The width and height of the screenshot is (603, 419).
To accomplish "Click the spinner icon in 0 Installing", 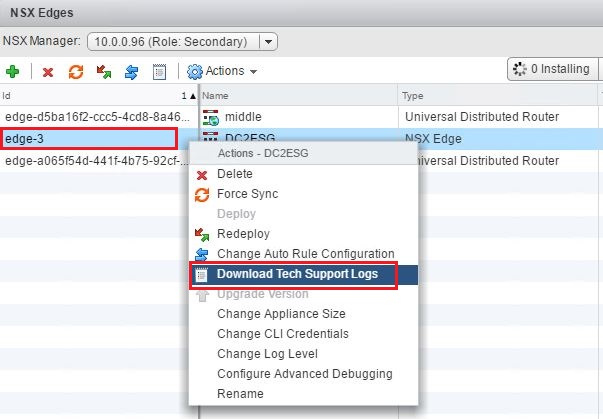I will coord(520,69).
